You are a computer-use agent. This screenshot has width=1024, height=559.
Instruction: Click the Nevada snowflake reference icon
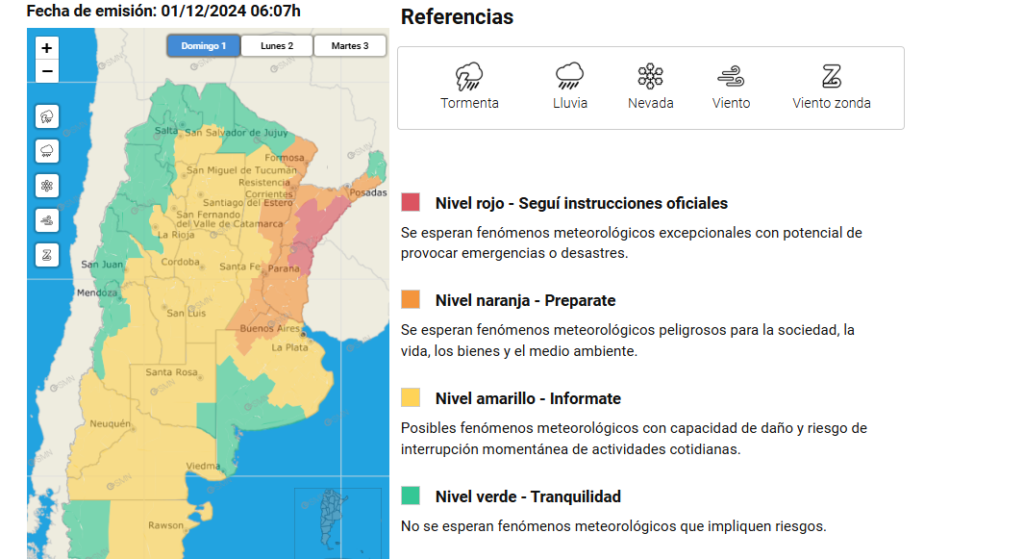(650, 76)
